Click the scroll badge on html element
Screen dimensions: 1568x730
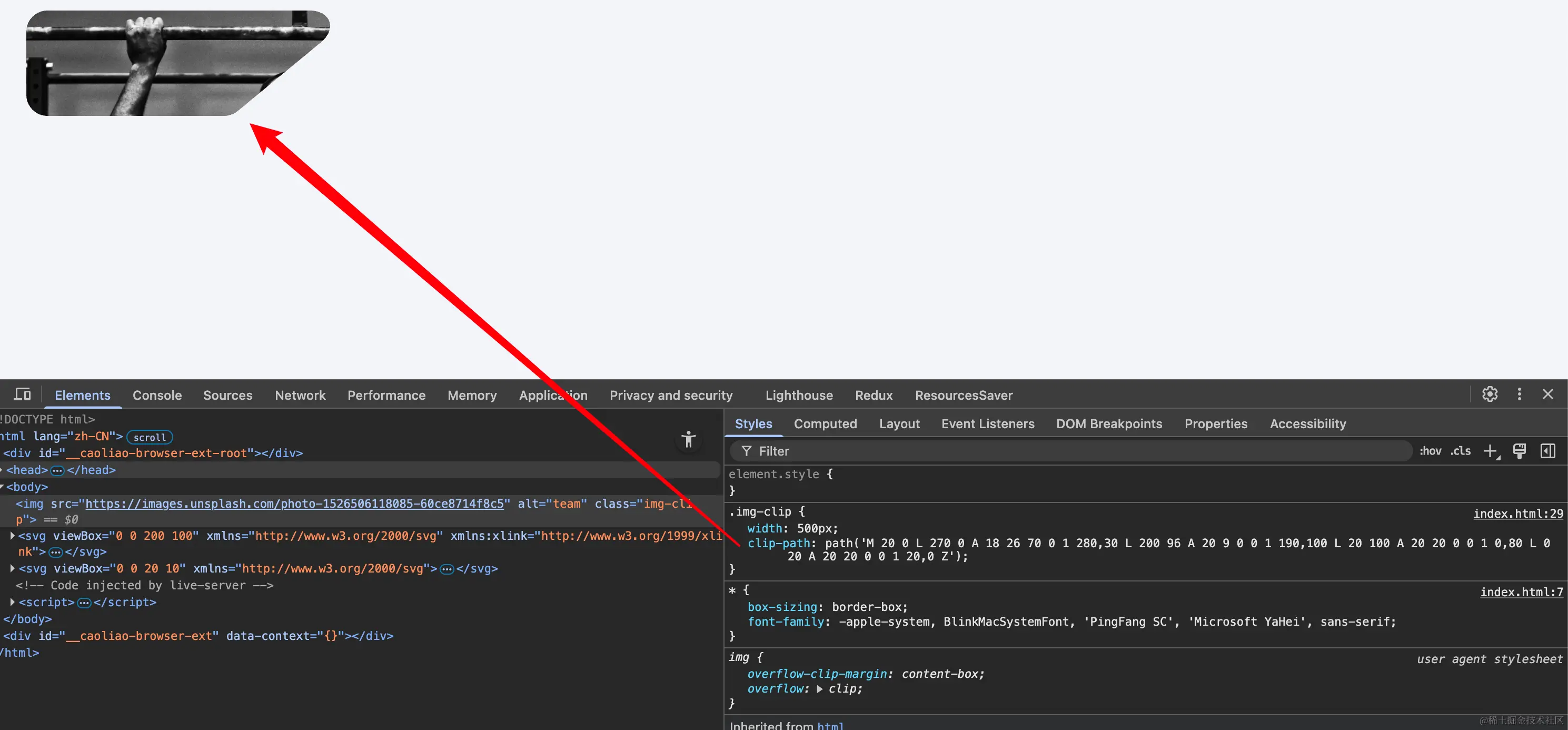coord(149,437)
